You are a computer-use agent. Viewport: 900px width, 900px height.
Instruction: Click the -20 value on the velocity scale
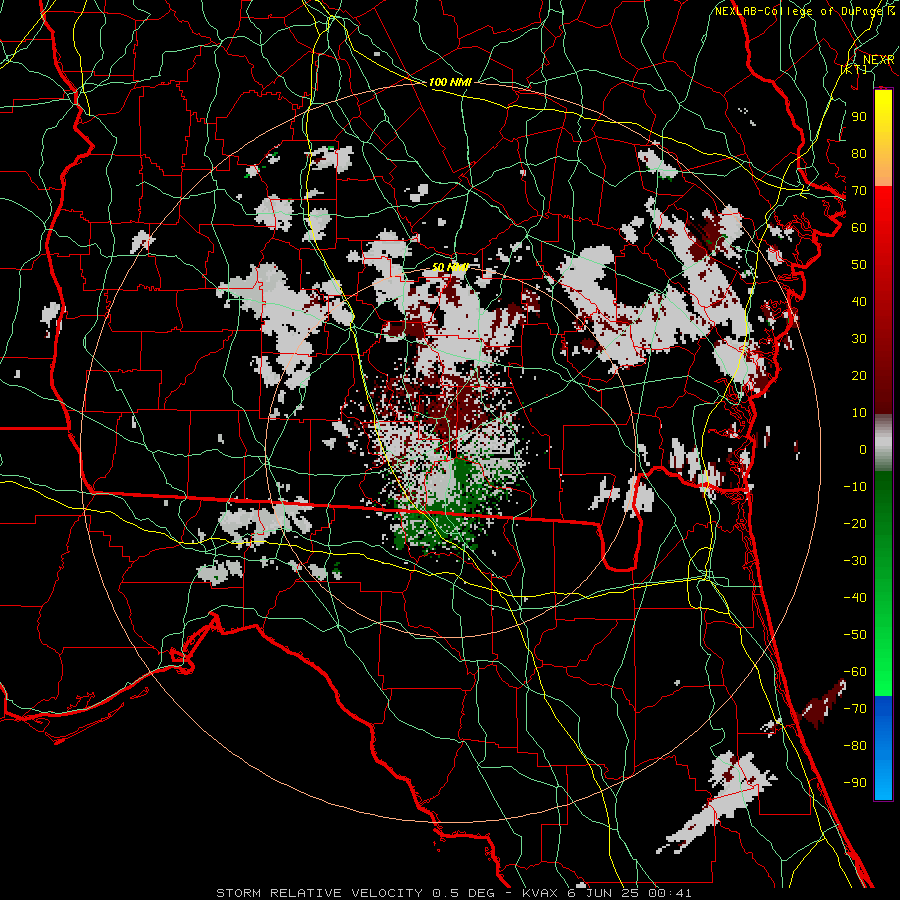[855, 523]
